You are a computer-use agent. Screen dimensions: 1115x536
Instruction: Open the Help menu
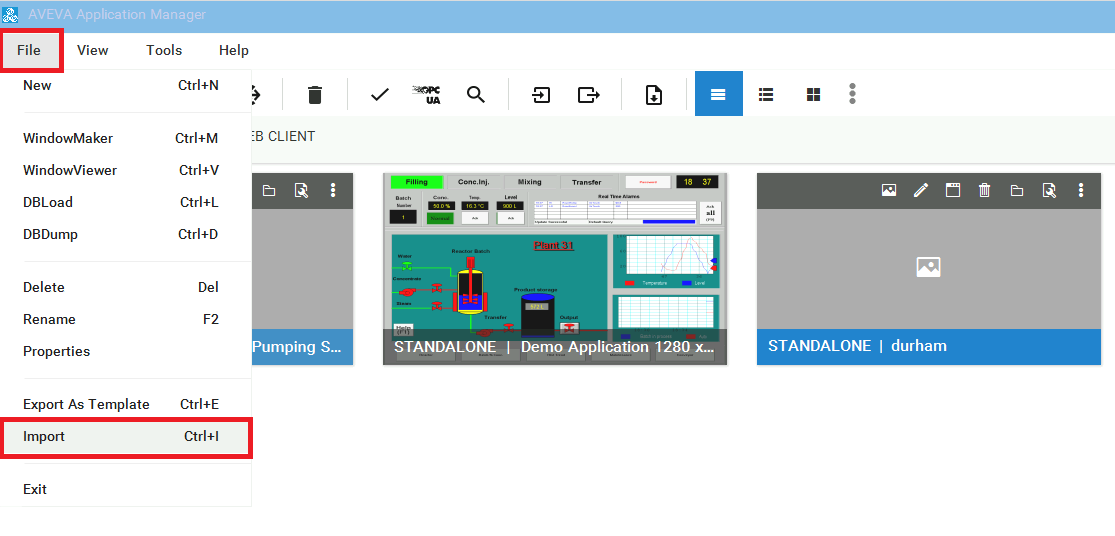234,50
